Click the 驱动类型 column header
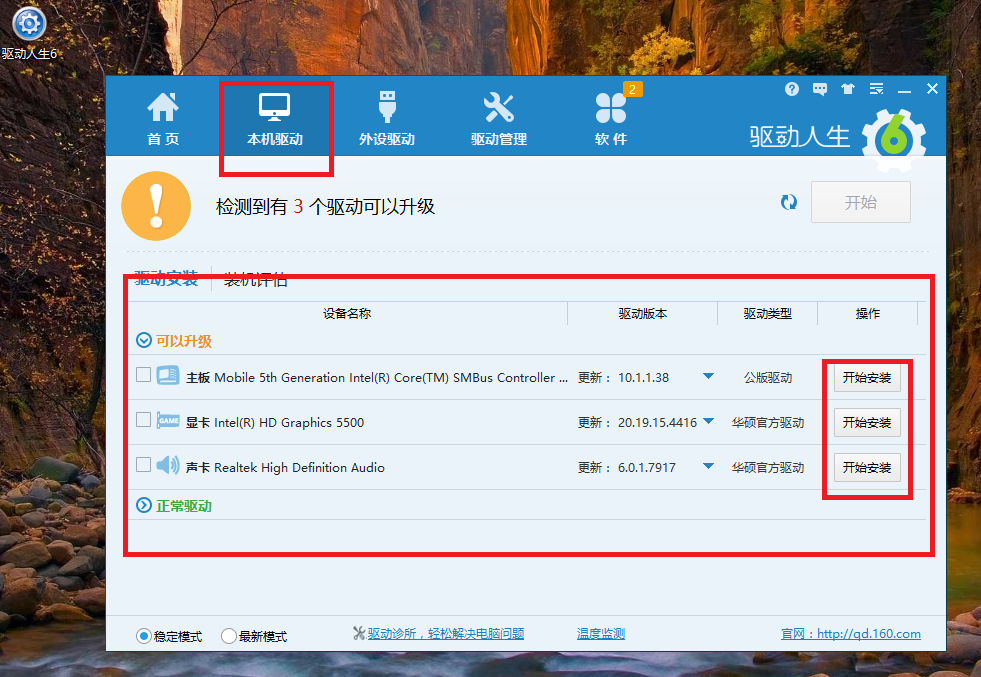The image size is (981, 677). point(768,313)
